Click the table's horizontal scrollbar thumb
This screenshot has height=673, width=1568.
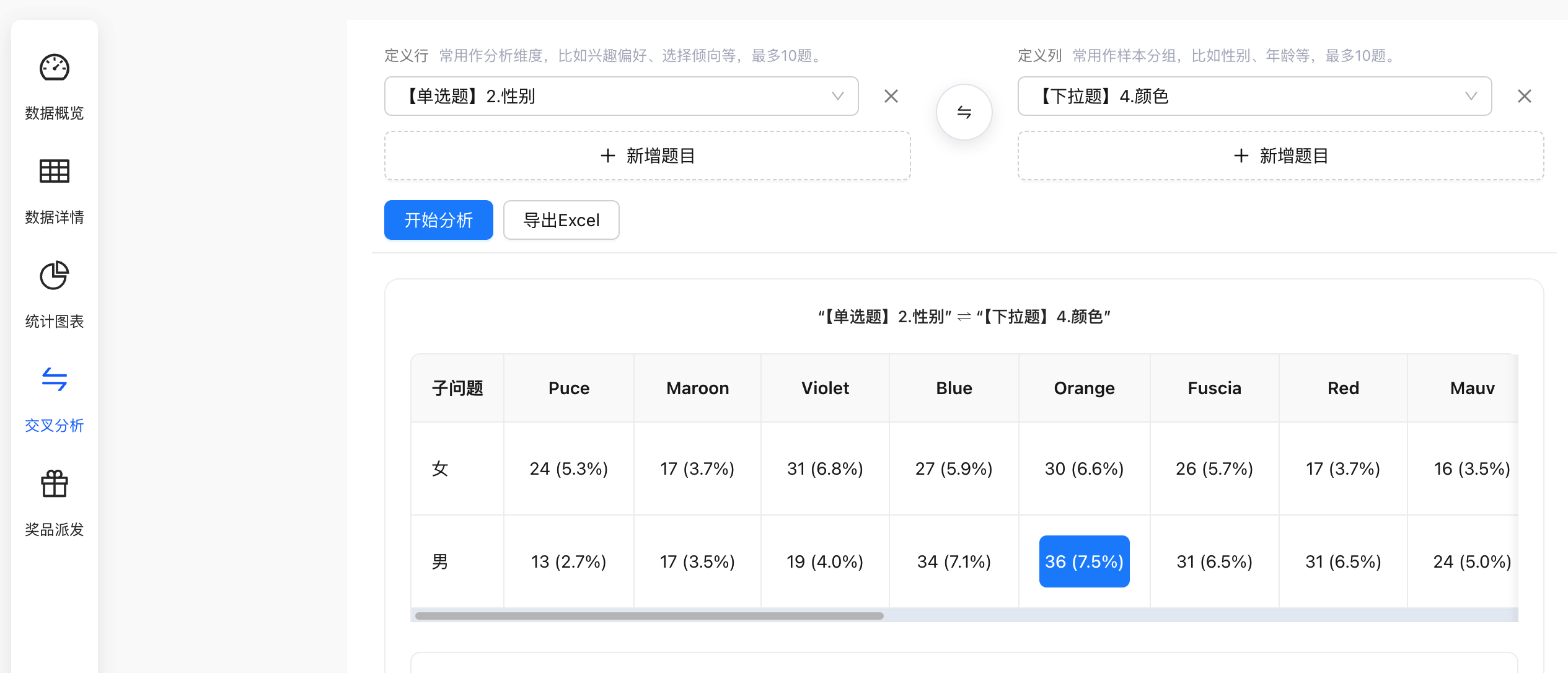coord(649,616)
